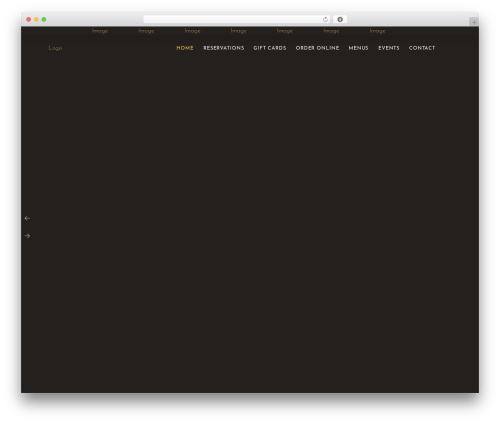The height and width of the screenshot is (423, 500).
Task: Click the left arrow slider icon
Action: pos(27,218)
